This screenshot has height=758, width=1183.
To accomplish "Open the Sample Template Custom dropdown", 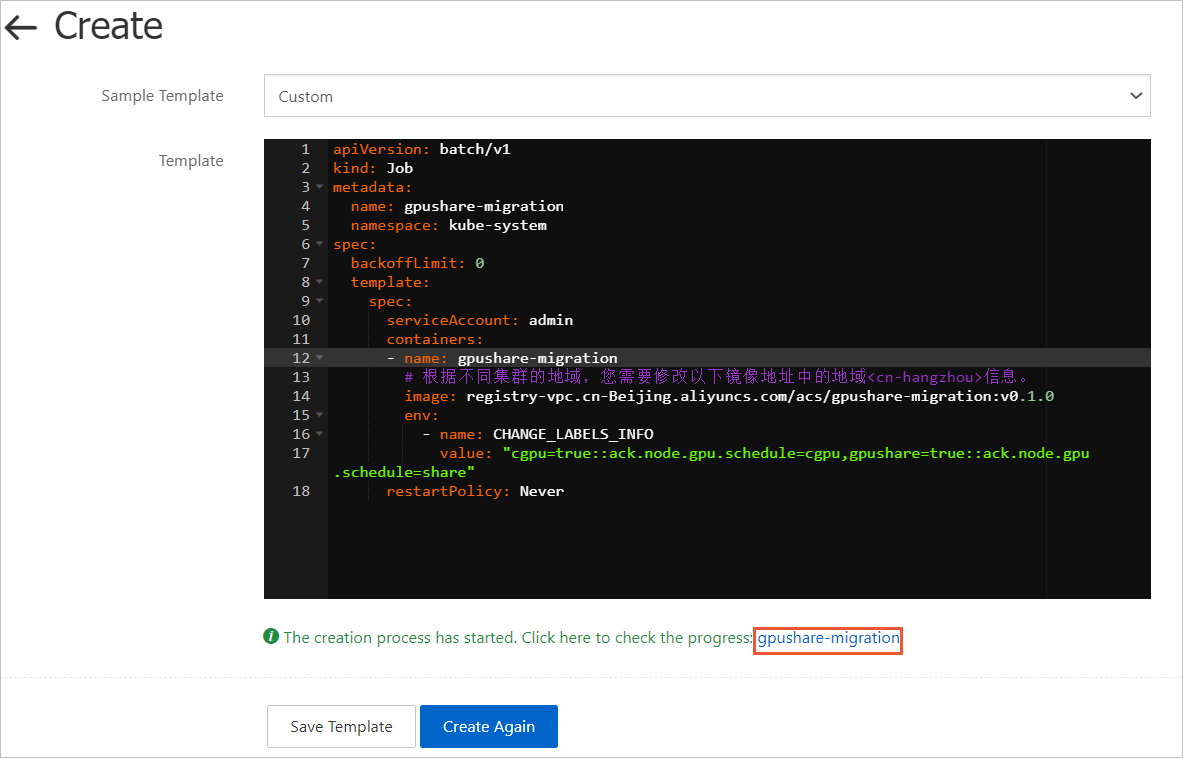I will [707, 96].
